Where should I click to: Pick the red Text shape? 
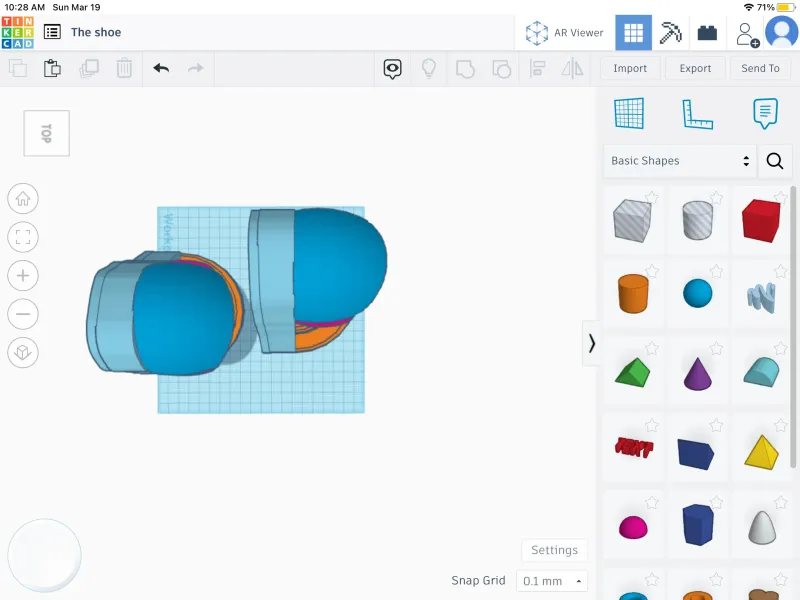[633, 447]
